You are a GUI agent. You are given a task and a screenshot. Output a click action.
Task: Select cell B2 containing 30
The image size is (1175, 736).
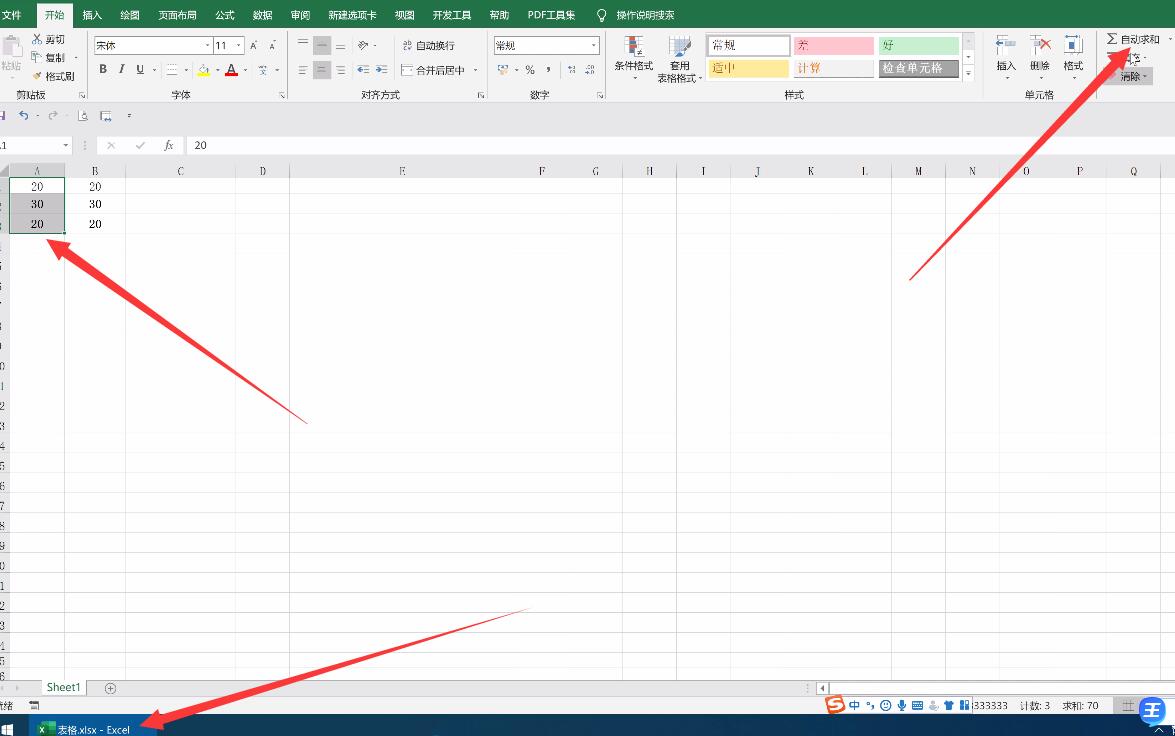click(x=95, y=205)
